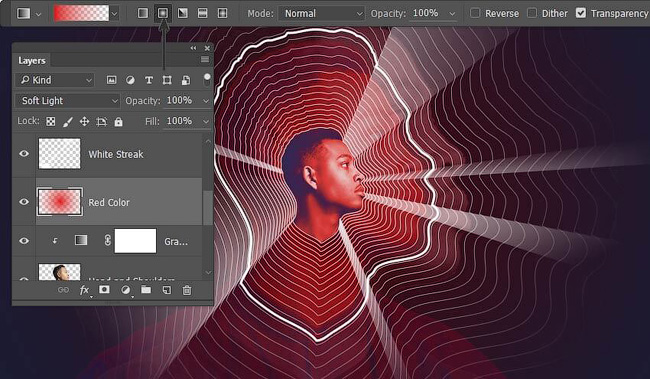Lock artboard nesting icon

(x=102, y=121)
